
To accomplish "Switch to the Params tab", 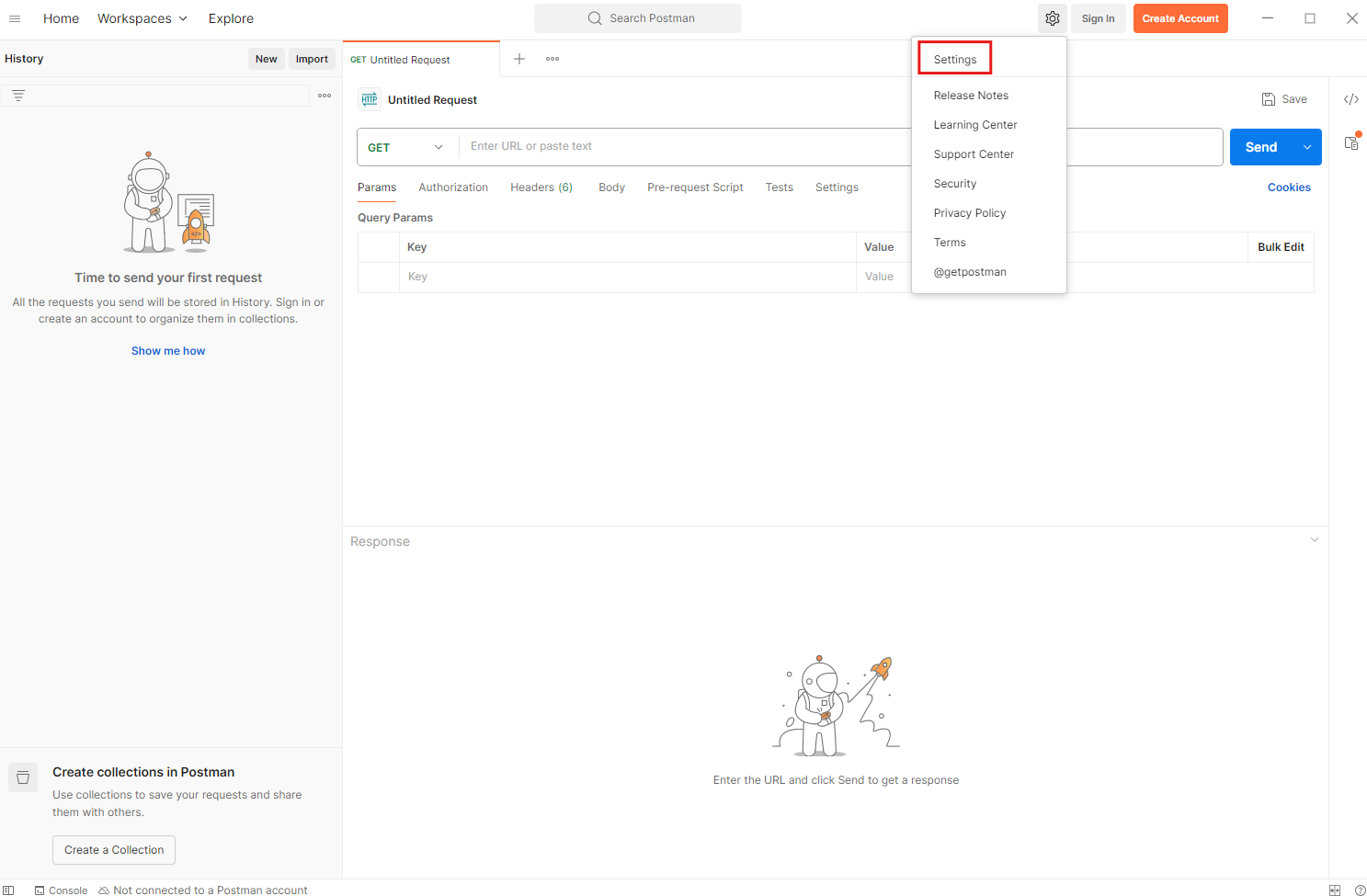I will [377, 187].
